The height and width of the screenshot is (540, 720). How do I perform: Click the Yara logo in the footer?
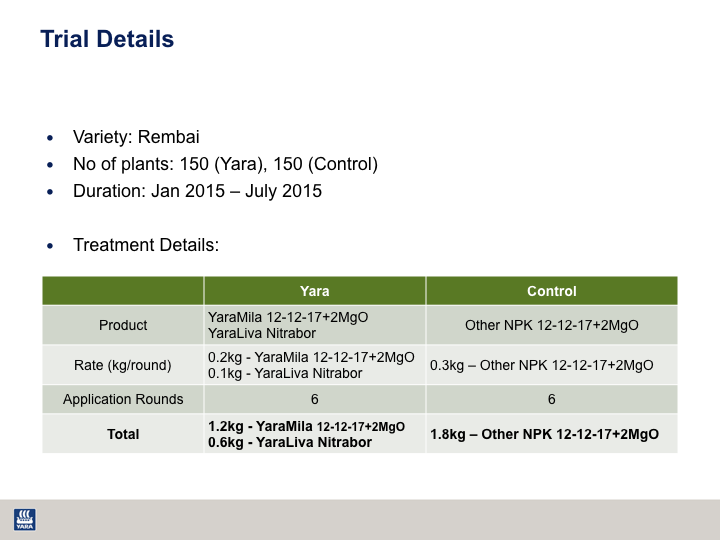point(25,519)
